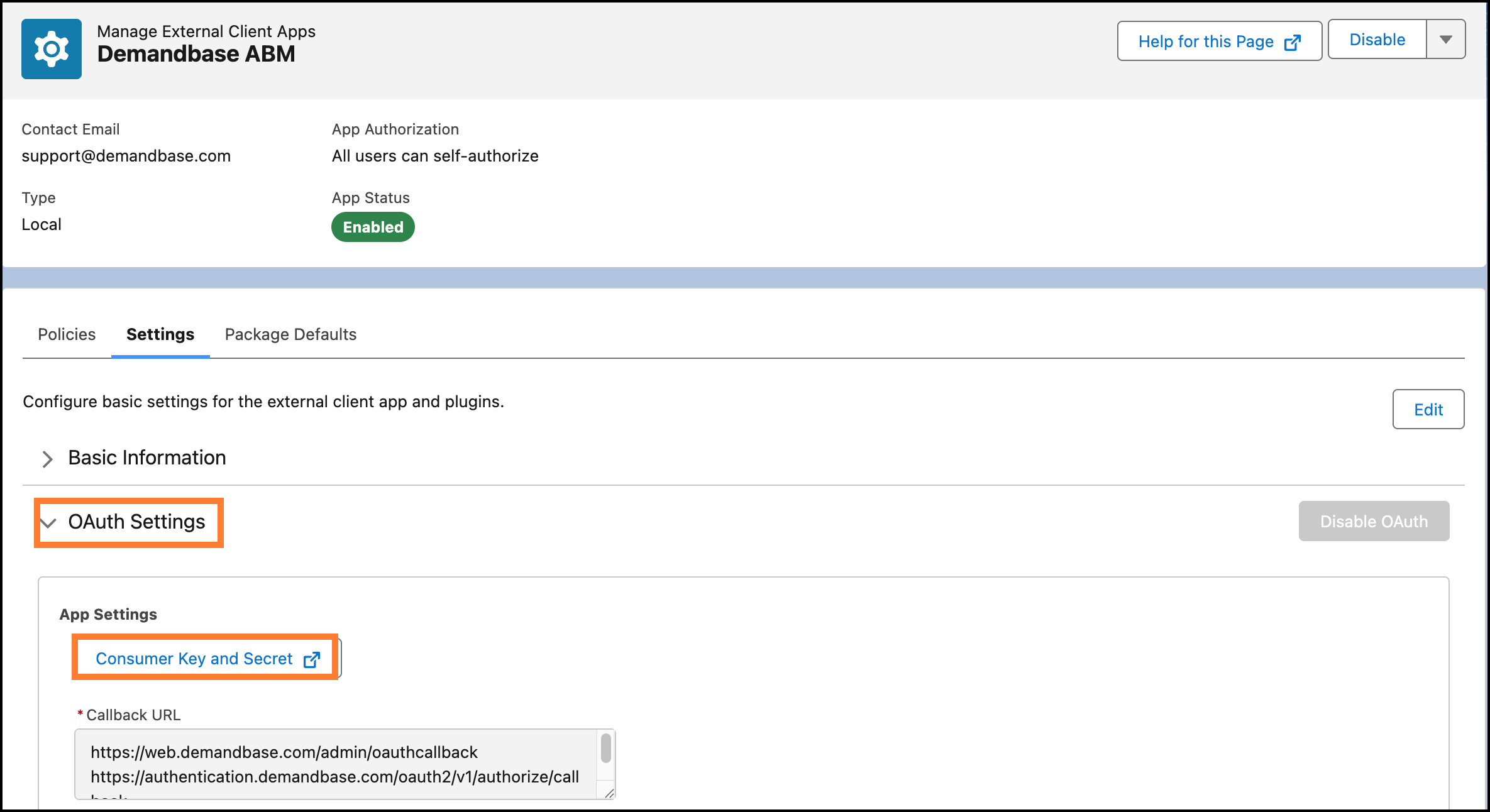Click external-link icon next to Consumer Key and Secret
Image resolution: width=1490 pixels, height=812 pixels.
(x=312, y=659)
